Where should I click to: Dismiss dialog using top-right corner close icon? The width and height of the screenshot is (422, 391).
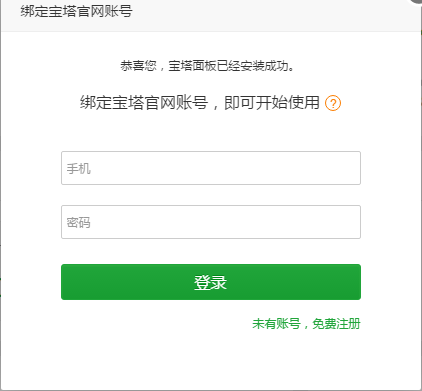point(418,1)
